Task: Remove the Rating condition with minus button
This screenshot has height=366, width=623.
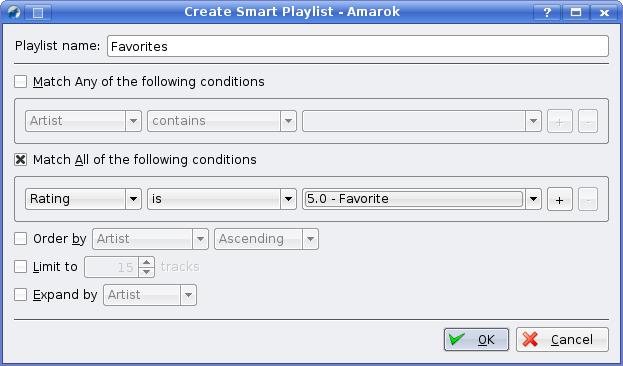Action: click(588, 199)
